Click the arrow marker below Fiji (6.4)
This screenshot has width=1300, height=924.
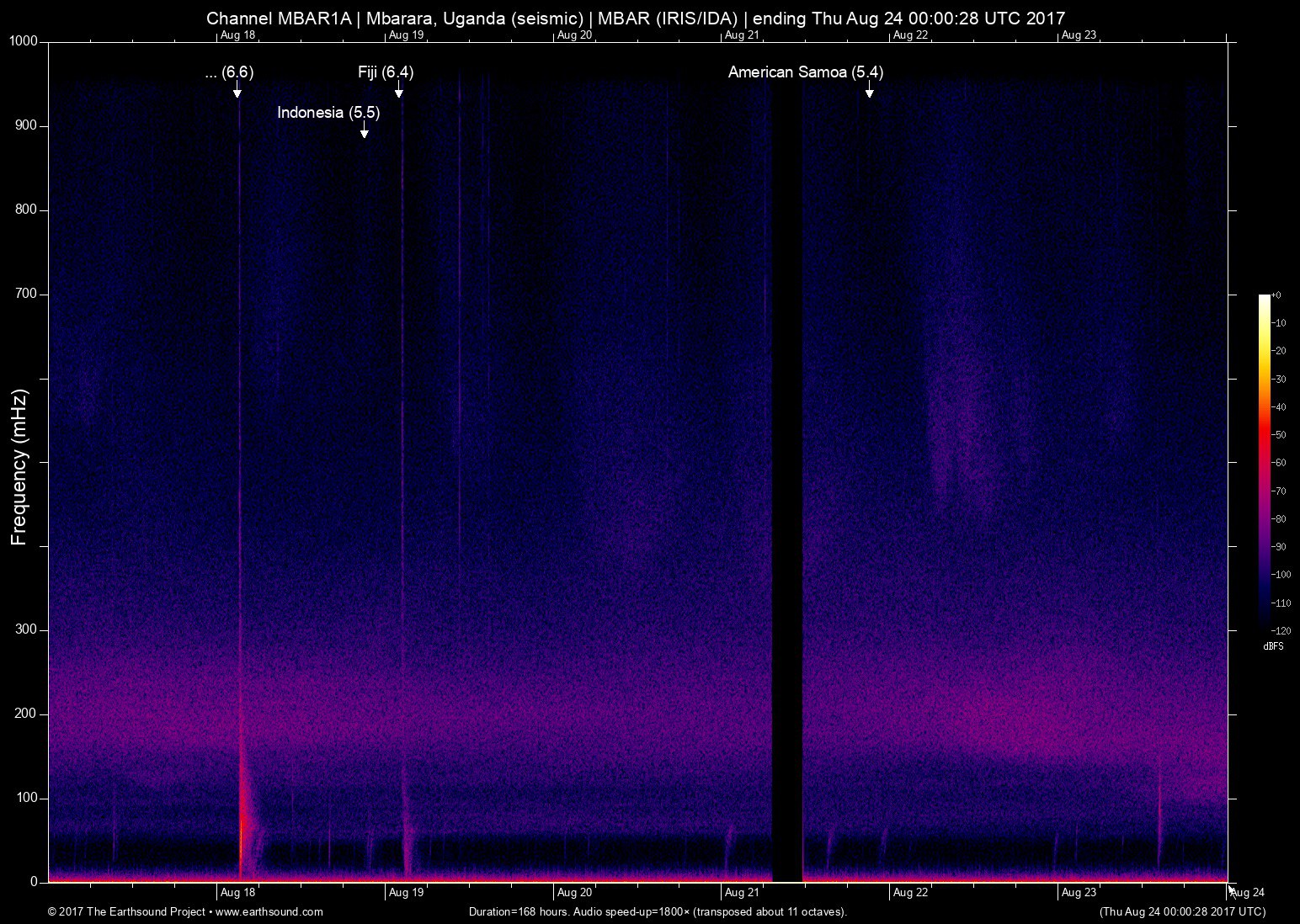tap(398, 90)
